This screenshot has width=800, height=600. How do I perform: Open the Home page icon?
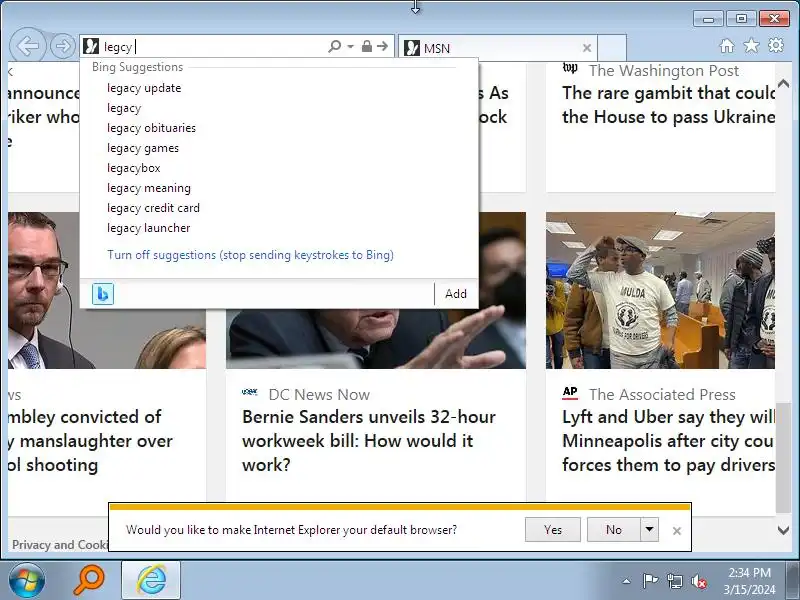(x=727, y=46)
